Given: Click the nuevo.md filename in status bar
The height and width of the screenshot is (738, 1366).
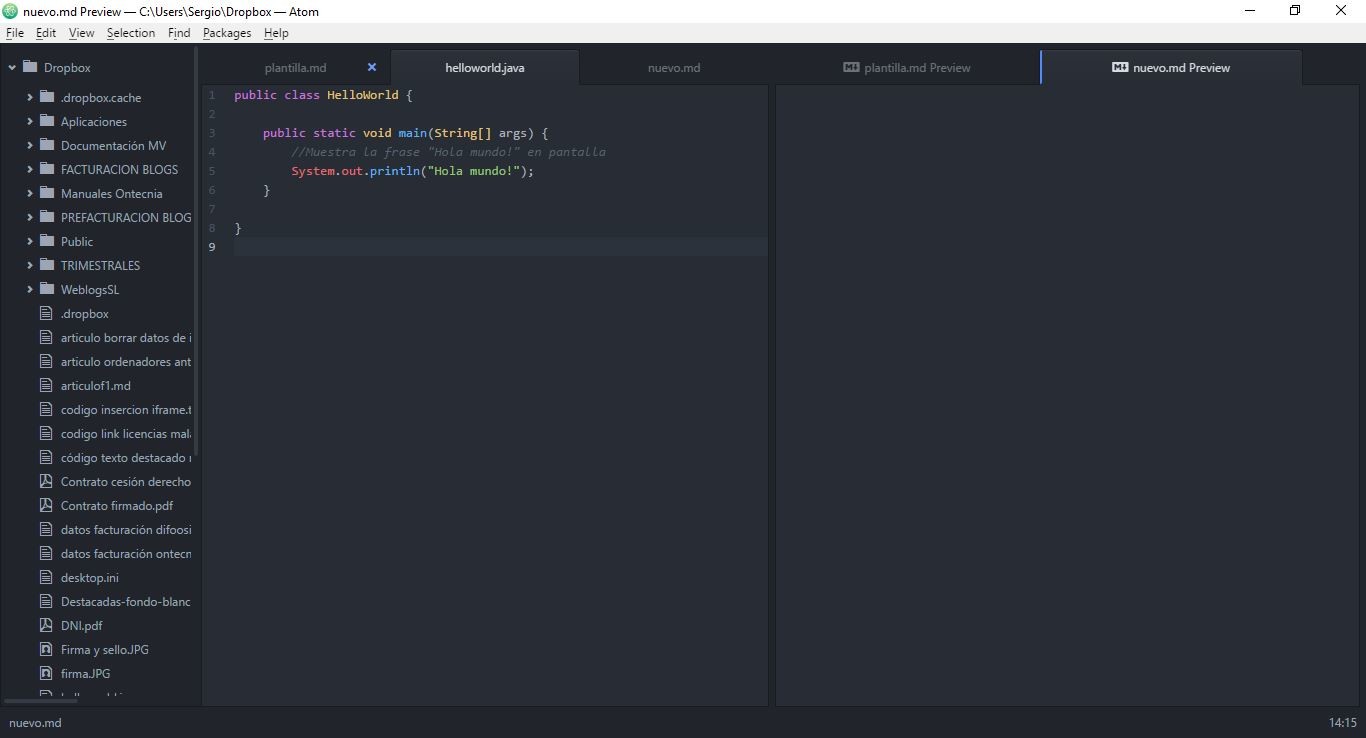Looking at the screenshot, I should pos(35,722).
